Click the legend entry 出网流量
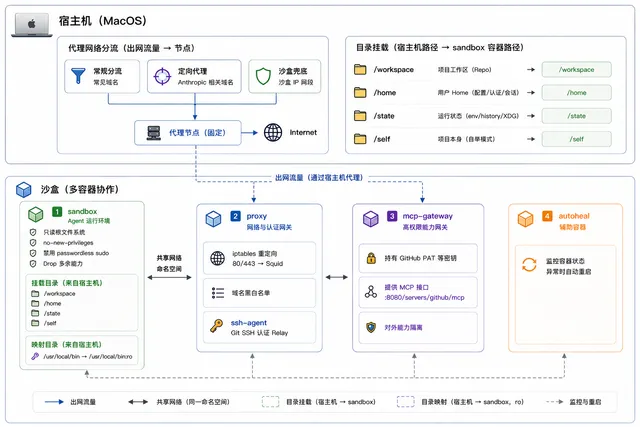 (x=70, y=402)
